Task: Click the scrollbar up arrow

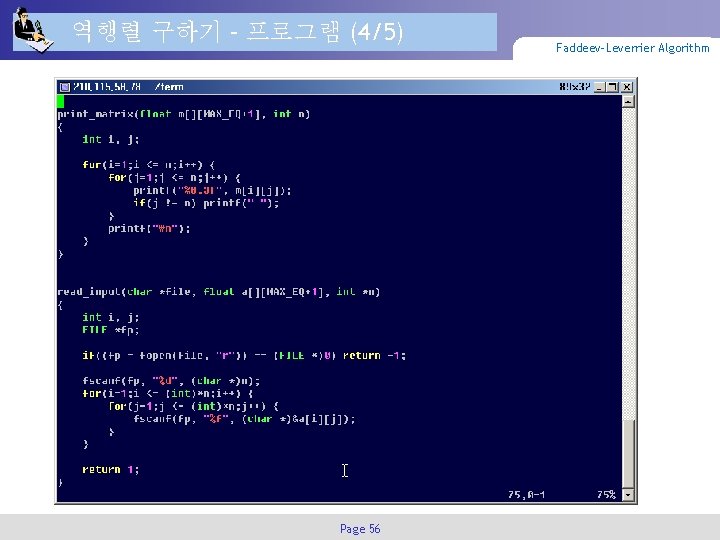Action: pos(628,101)
